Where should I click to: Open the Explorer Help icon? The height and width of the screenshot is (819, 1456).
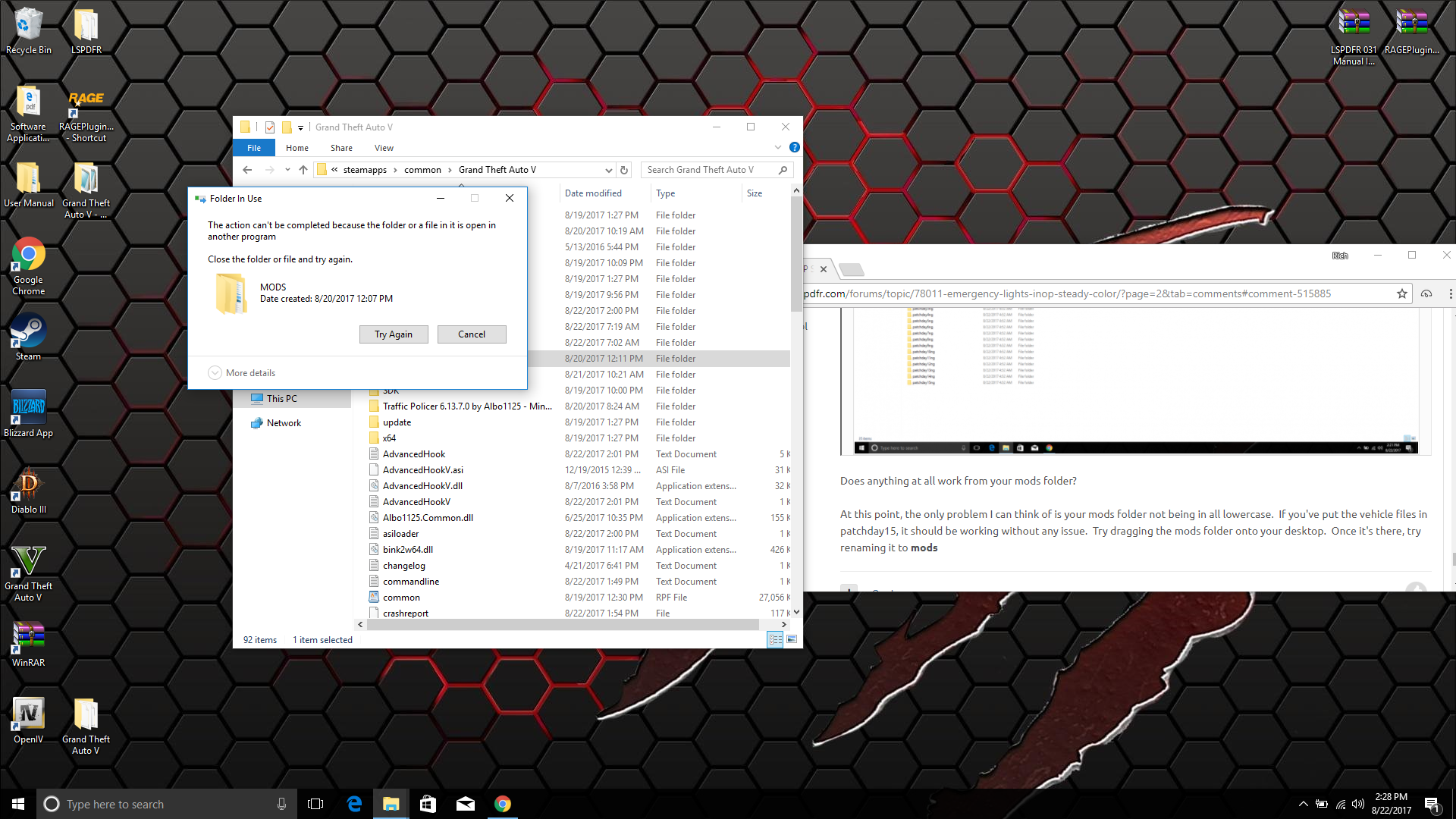coord(794,147)
